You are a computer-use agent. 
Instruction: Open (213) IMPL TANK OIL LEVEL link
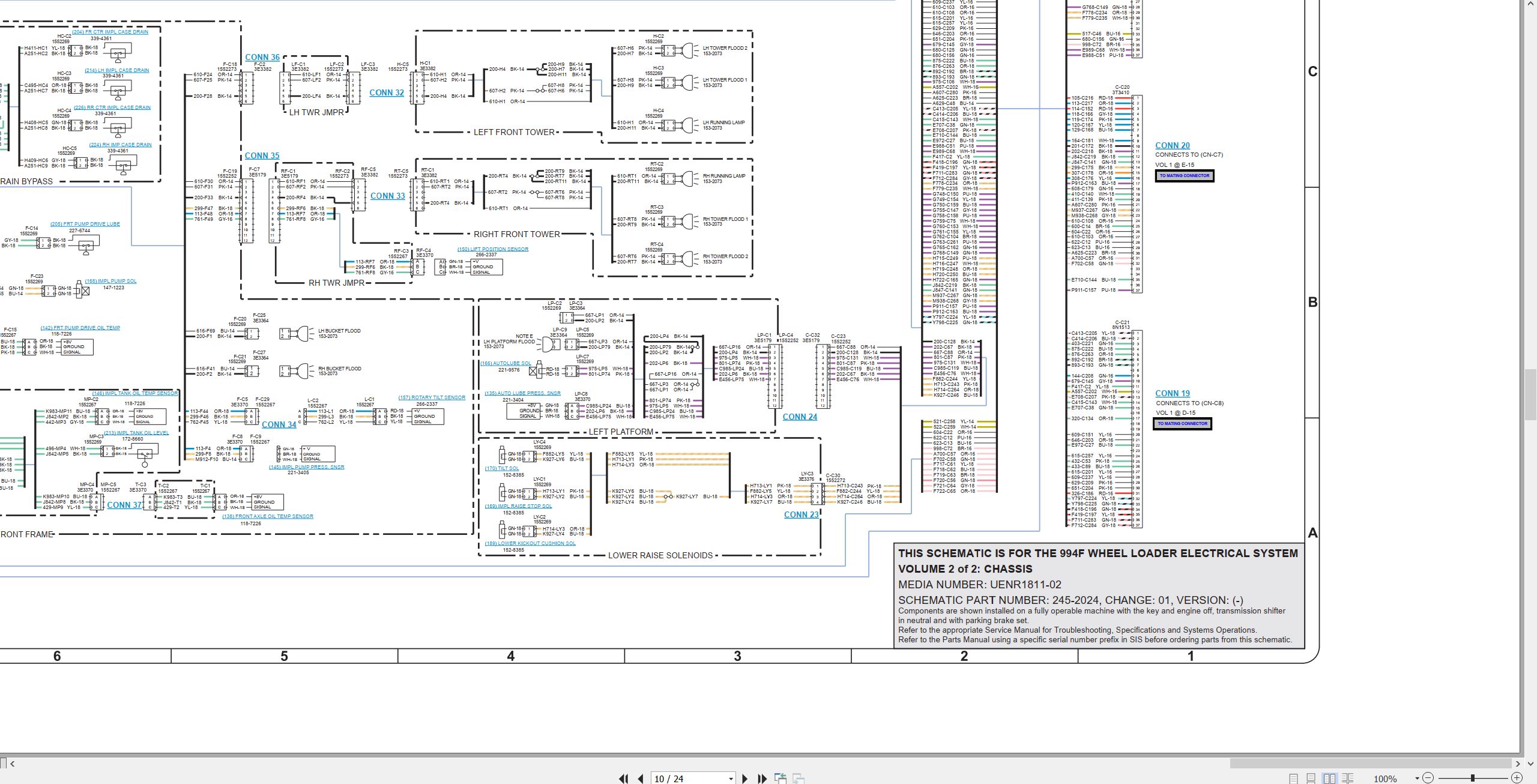(x=136, y=433)
